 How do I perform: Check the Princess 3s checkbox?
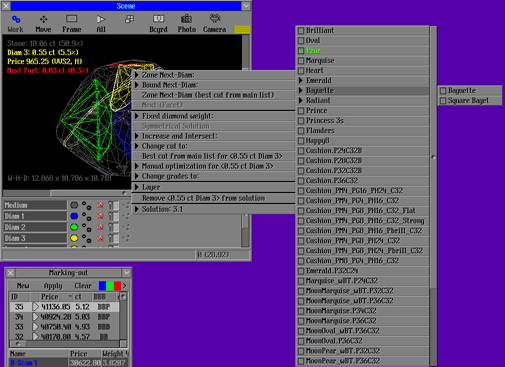tap(301, 121)
